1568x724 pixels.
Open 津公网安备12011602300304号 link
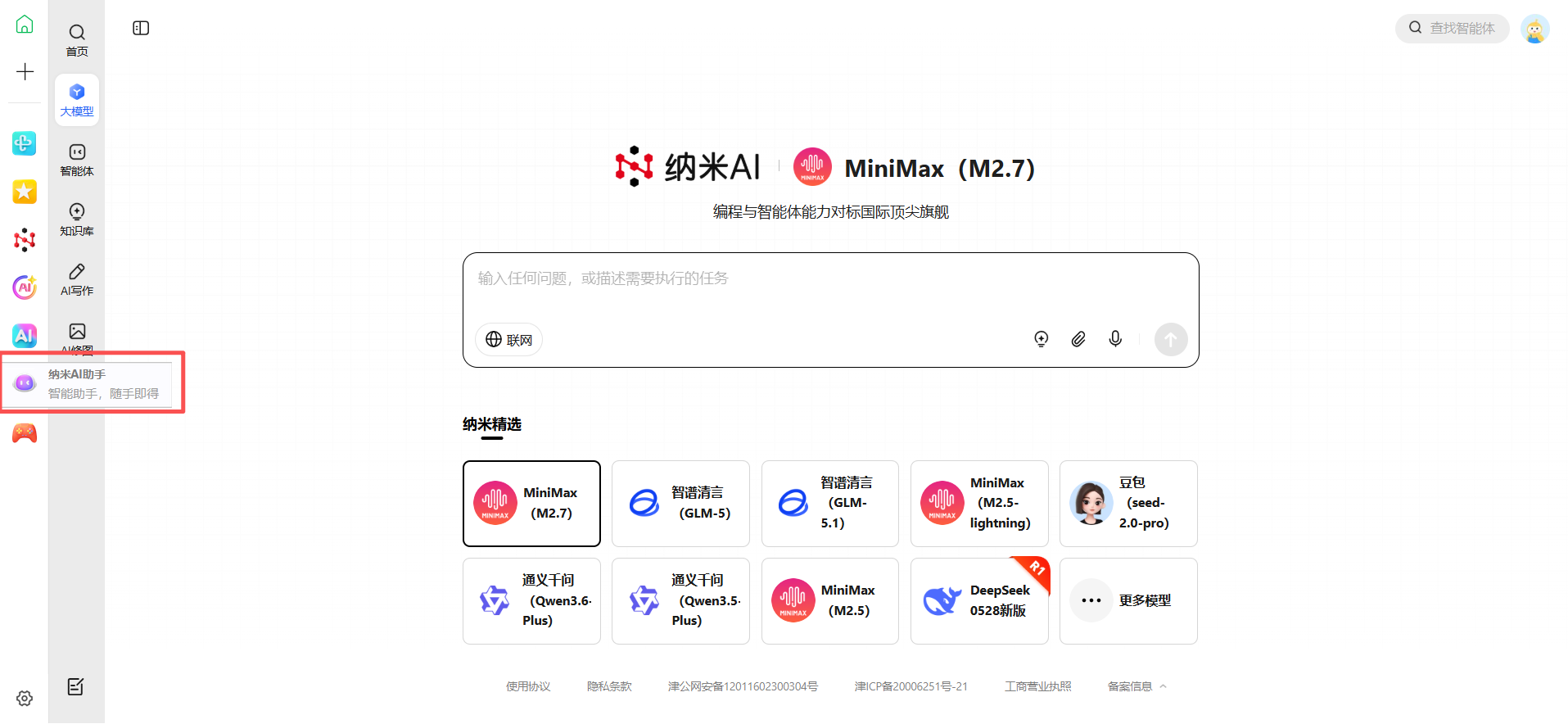point(743,686)
